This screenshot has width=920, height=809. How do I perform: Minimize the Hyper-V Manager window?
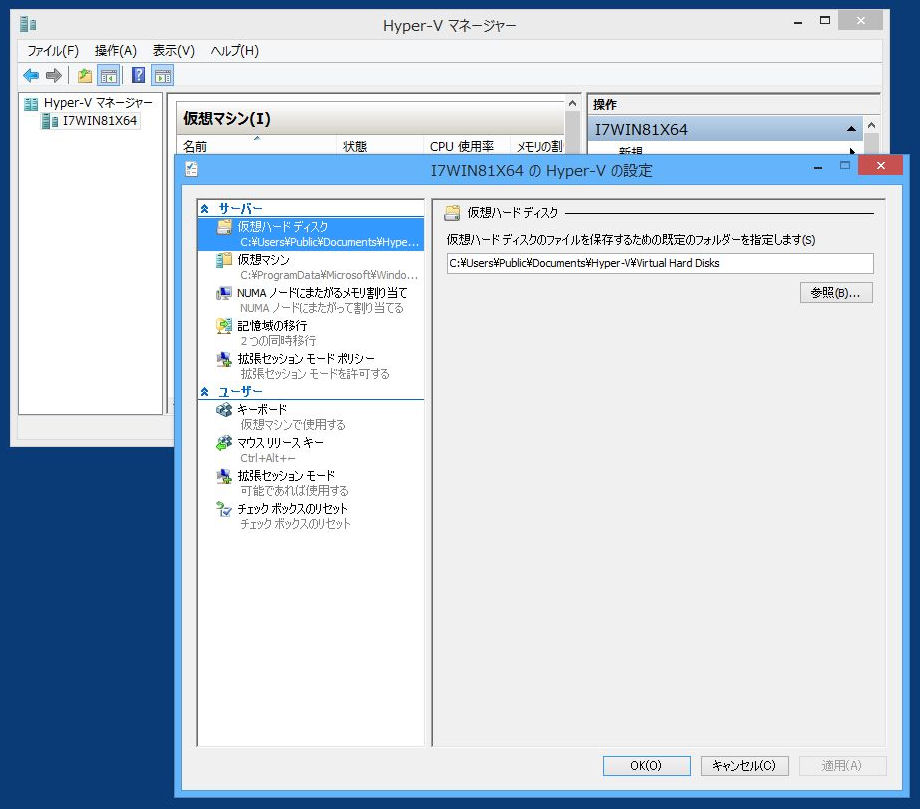(798, 22)
